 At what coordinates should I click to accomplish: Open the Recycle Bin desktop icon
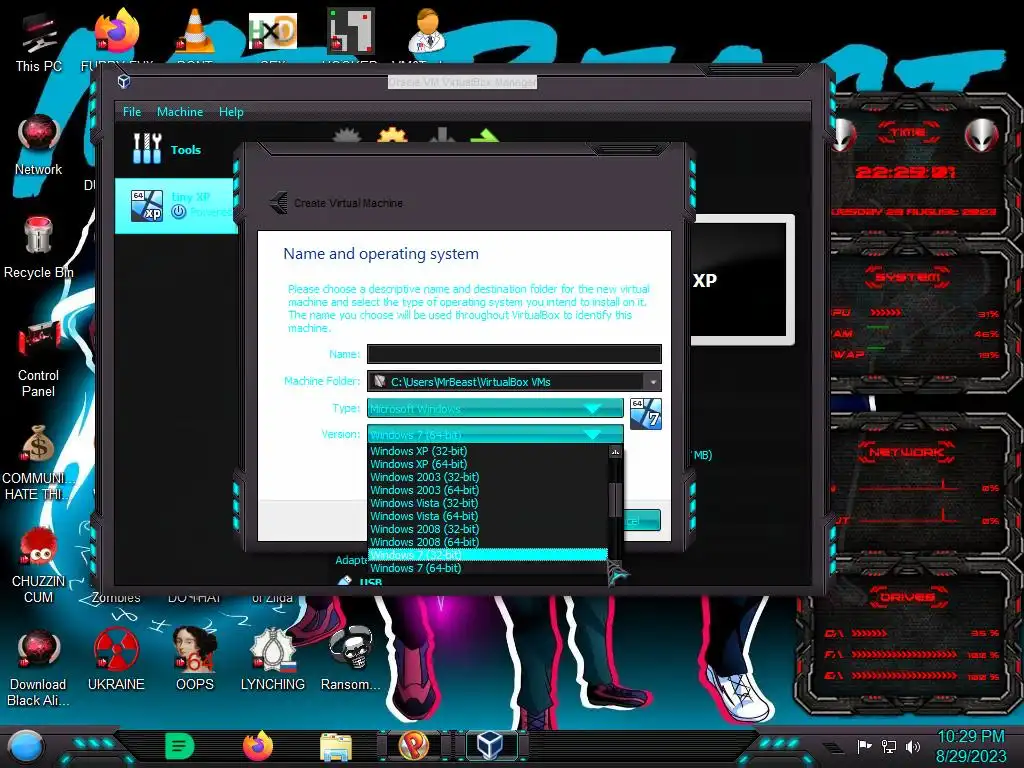39,247
